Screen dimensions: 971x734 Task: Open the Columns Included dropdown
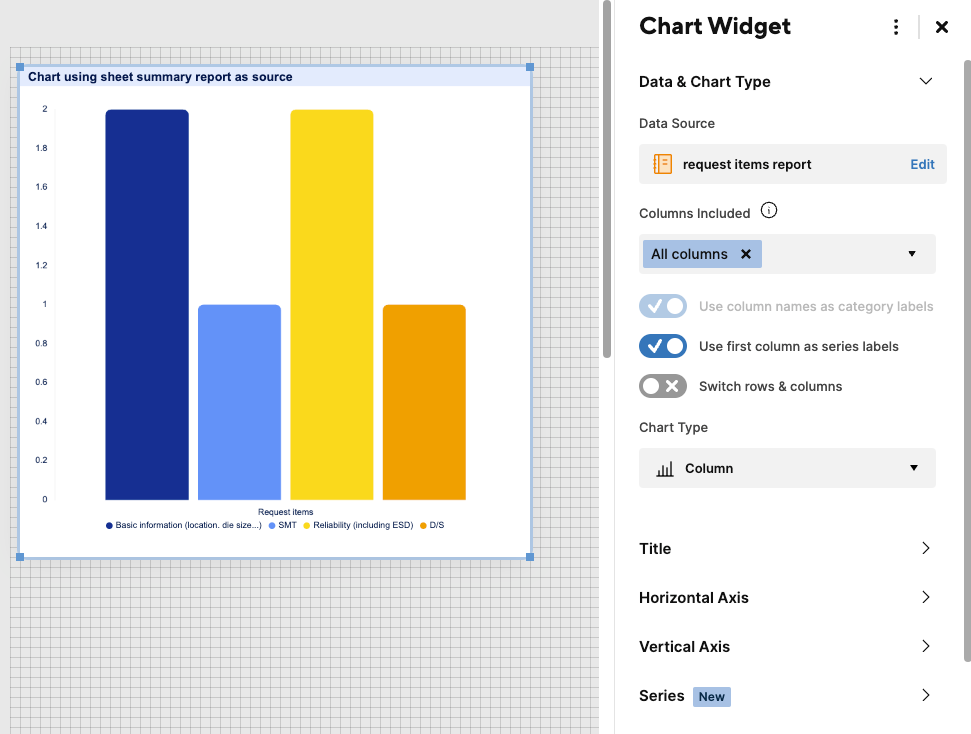[x=912, y=254]
